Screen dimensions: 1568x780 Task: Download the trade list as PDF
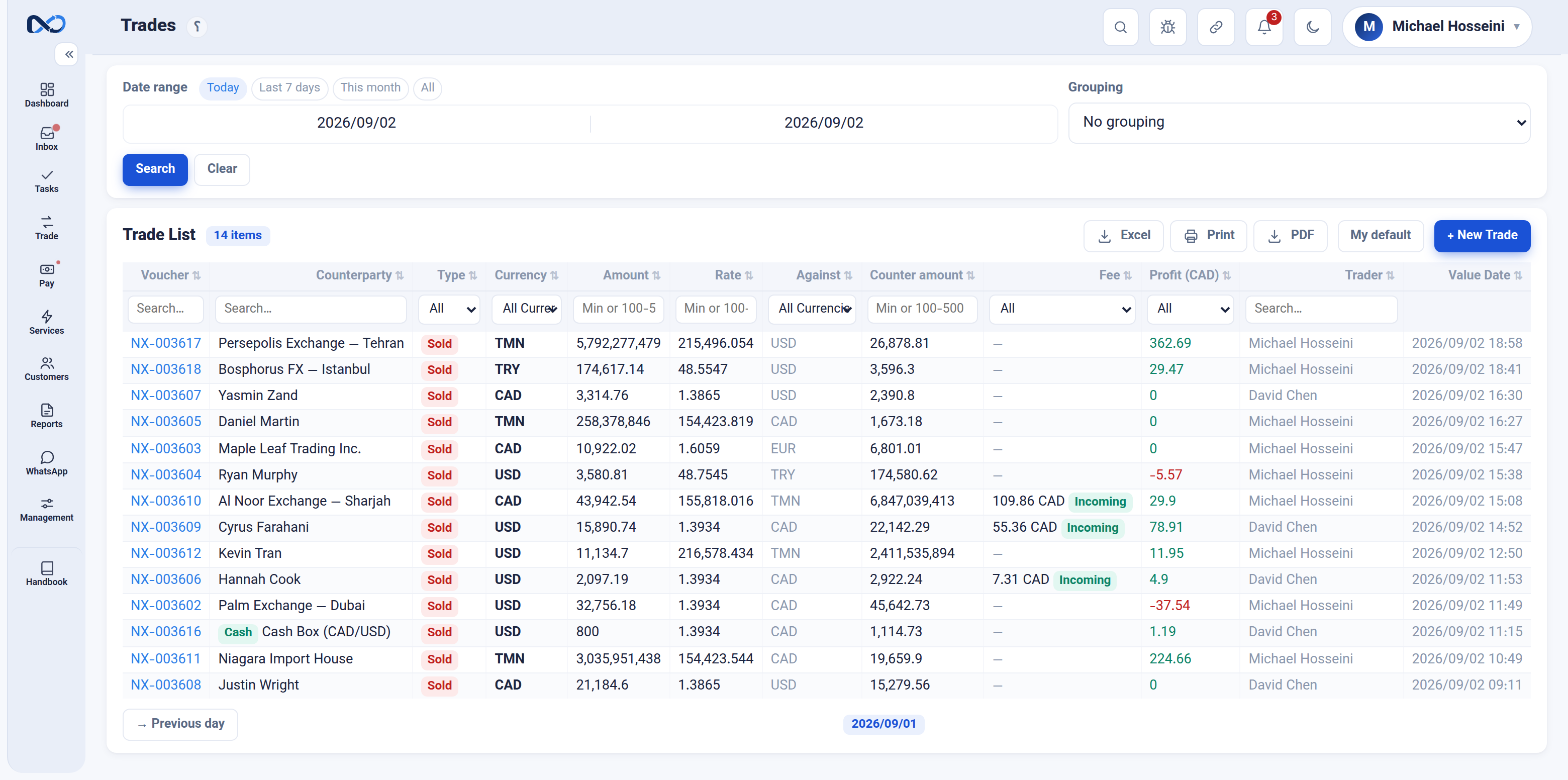[x=1290, y=236]
